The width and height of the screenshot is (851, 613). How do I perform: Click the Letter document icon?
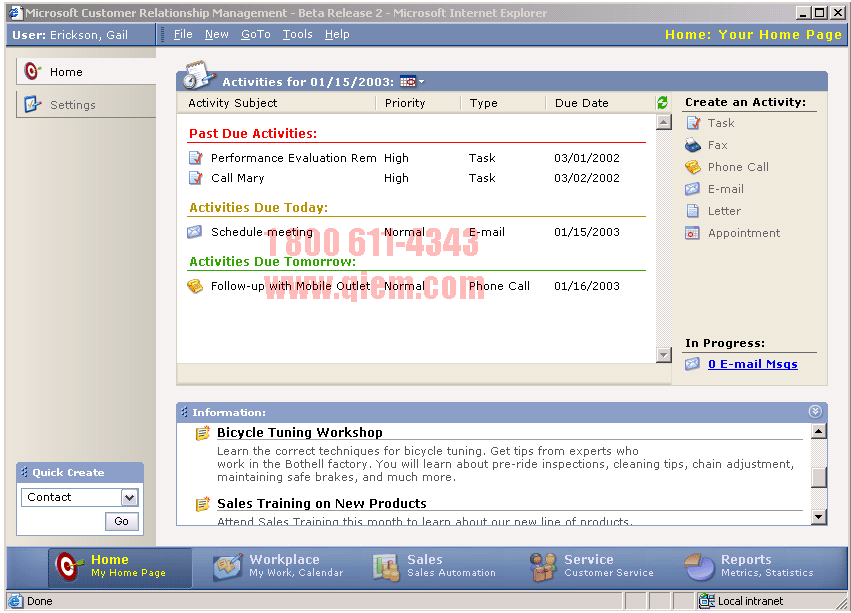click(693, 211)
